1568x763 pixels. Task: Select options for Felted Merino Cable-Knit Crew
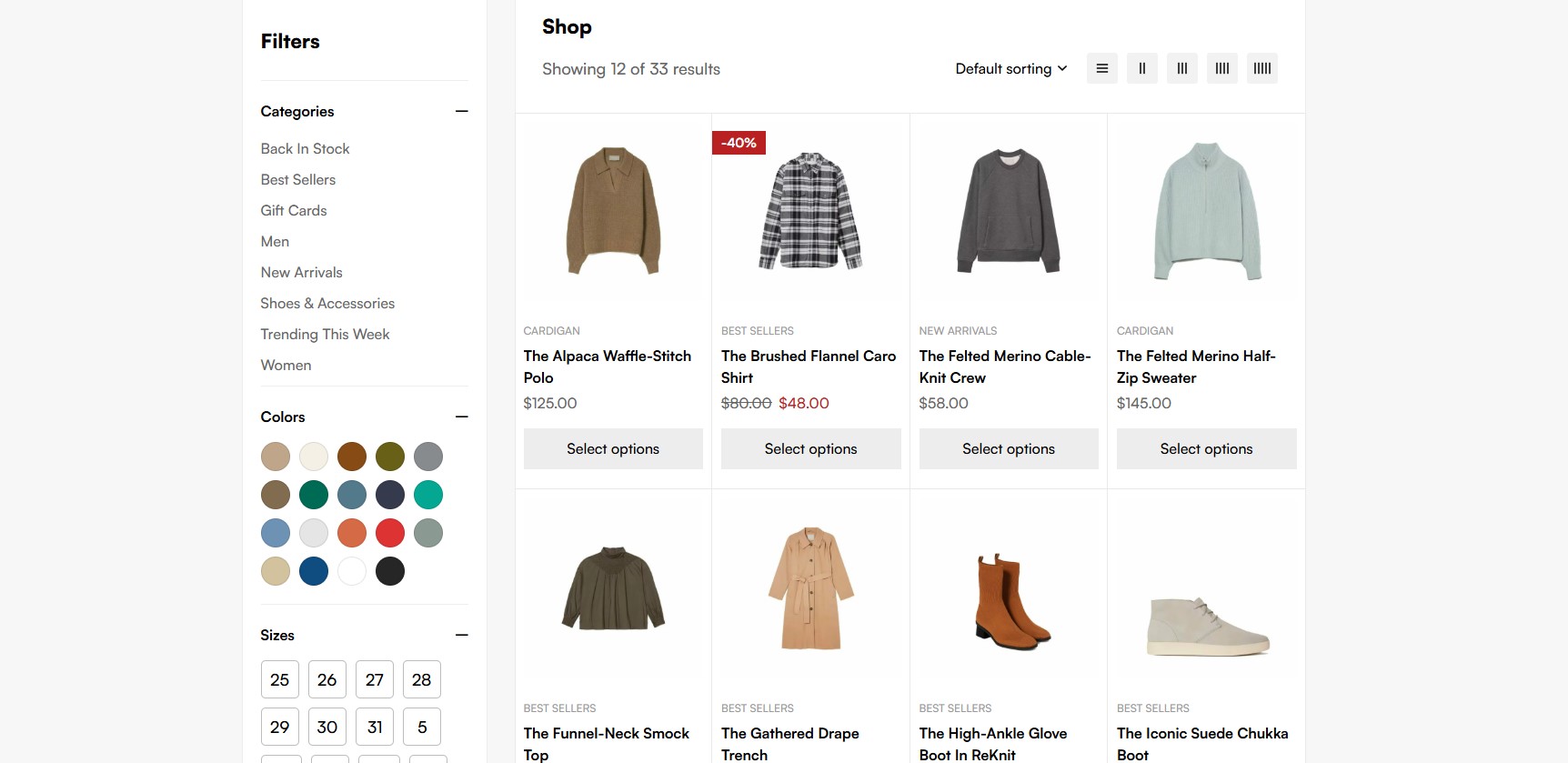click(1009, 449)
